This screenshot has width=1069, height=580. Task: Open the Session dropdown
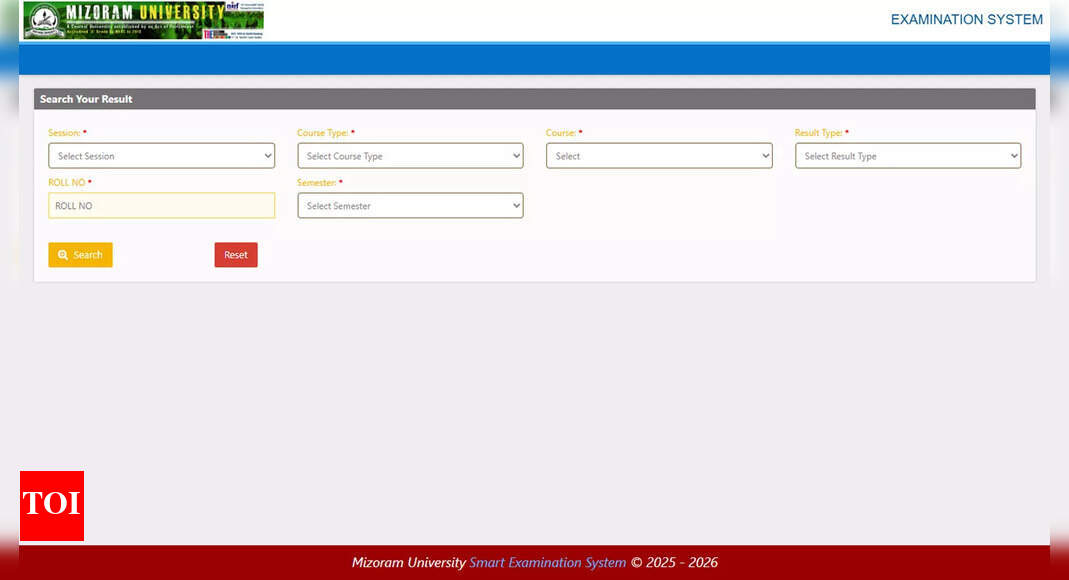161,156
